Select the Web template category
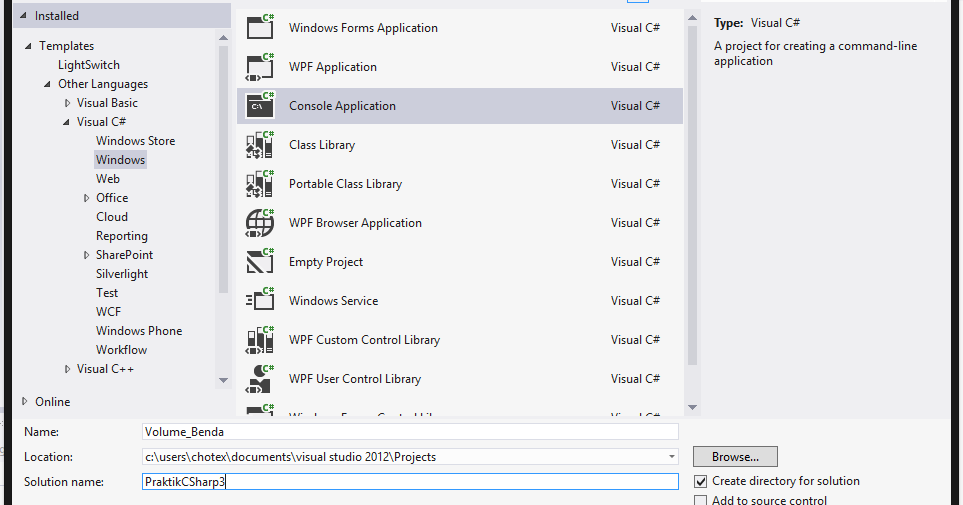Screen dimensions: 963x505 tap(108, 179)
